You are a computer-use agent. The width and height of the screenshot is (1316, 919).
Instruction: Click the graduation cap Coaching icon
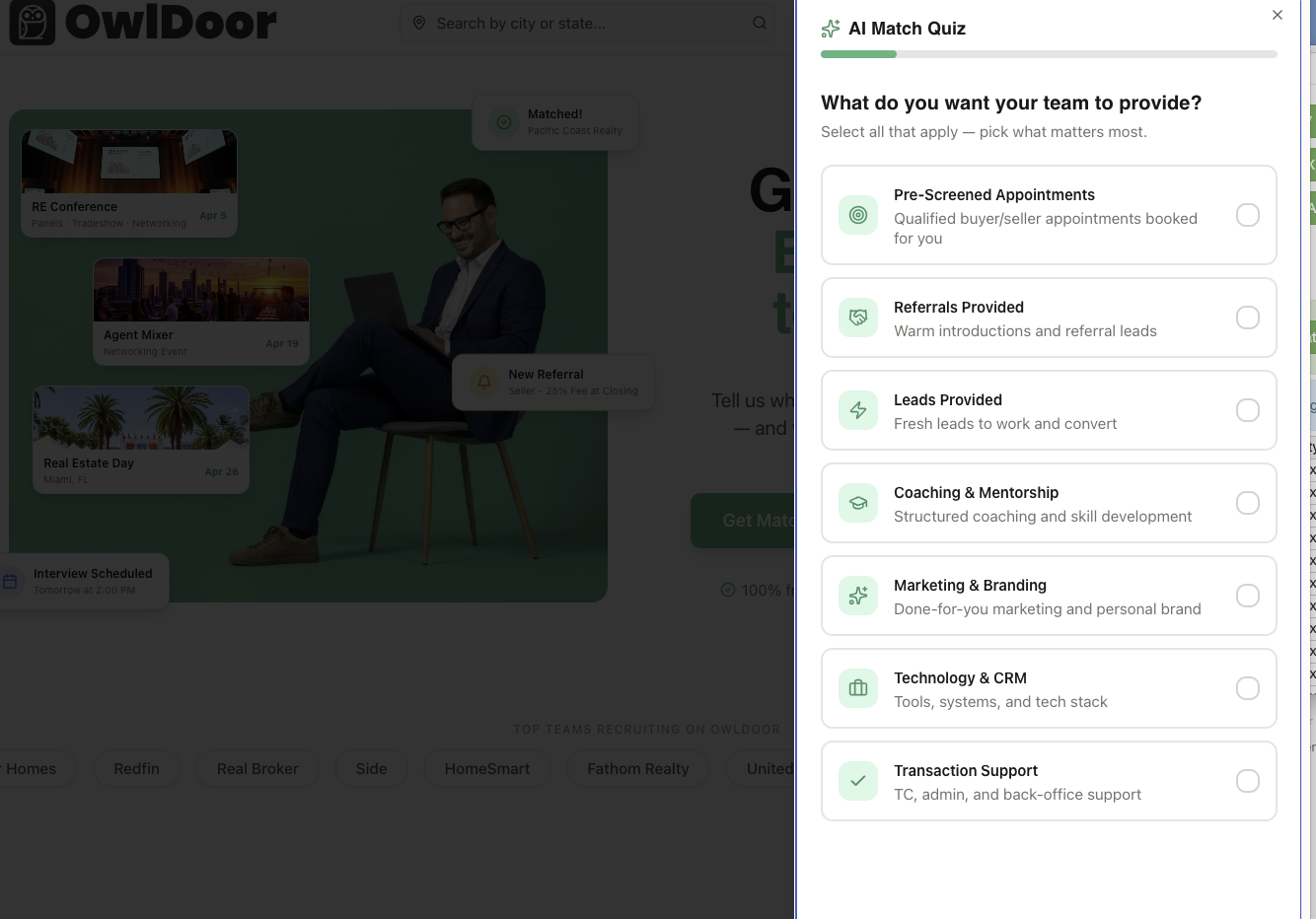858,503
